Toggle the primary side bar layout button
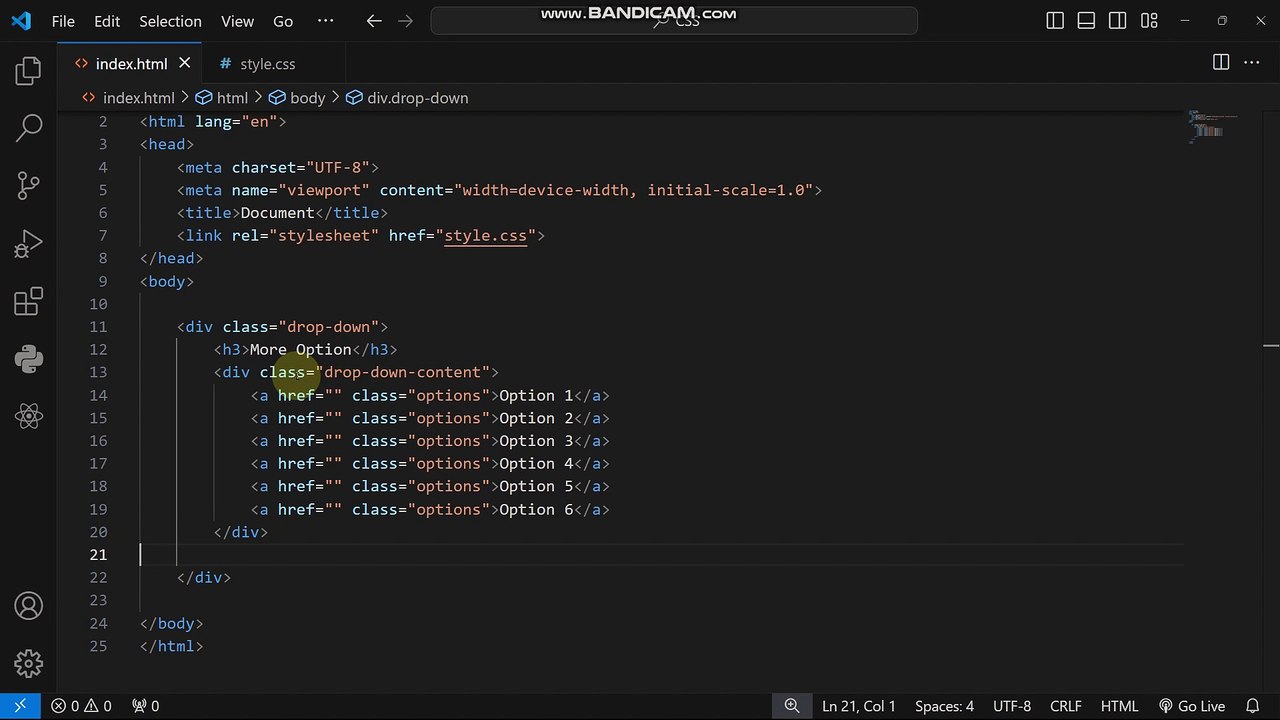The height and width of the screenshot is (720, 1280). (1055, 21)
